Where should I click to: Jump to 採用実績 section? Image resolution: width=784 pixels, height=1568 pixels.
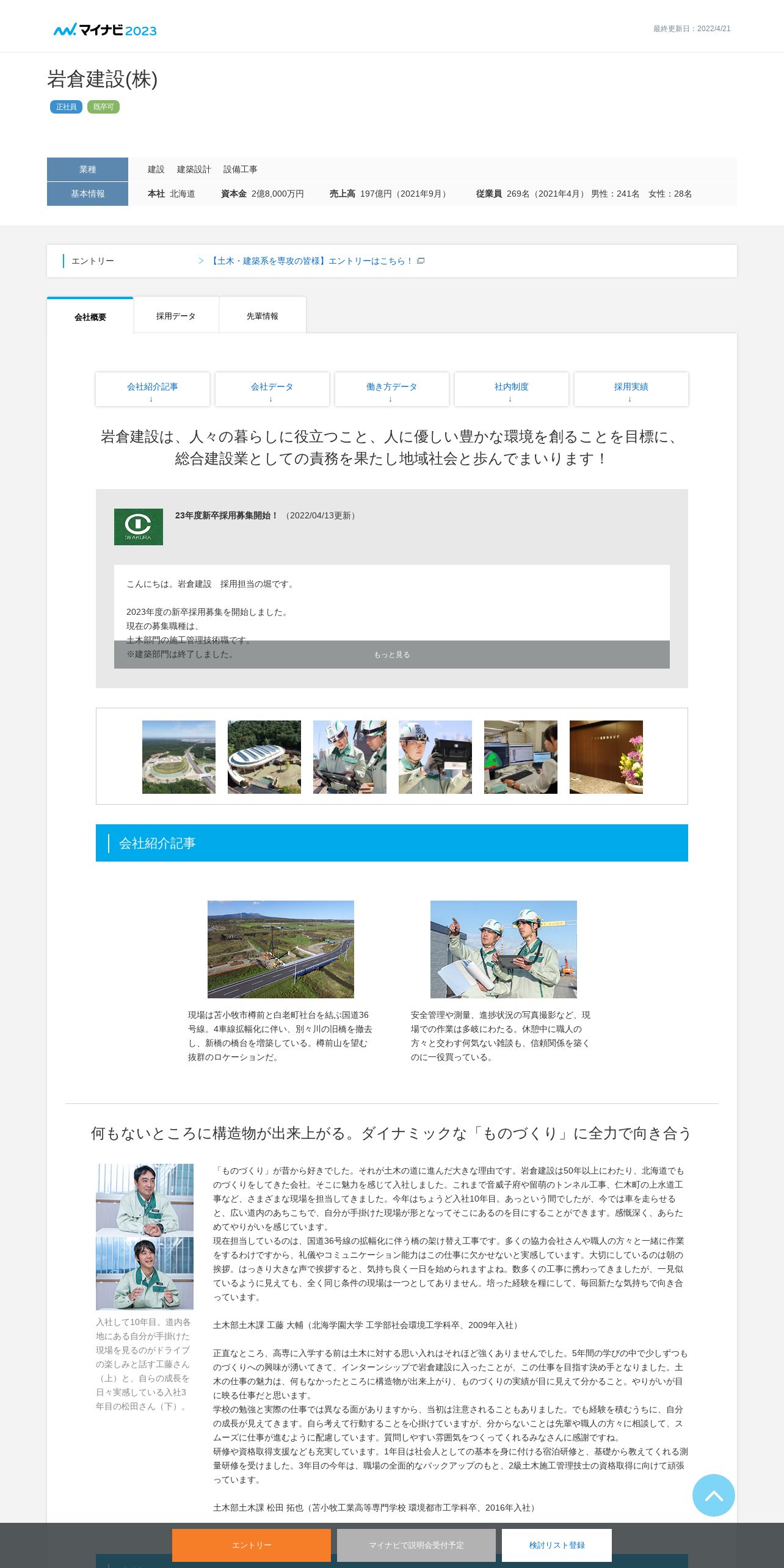[631, 390]
